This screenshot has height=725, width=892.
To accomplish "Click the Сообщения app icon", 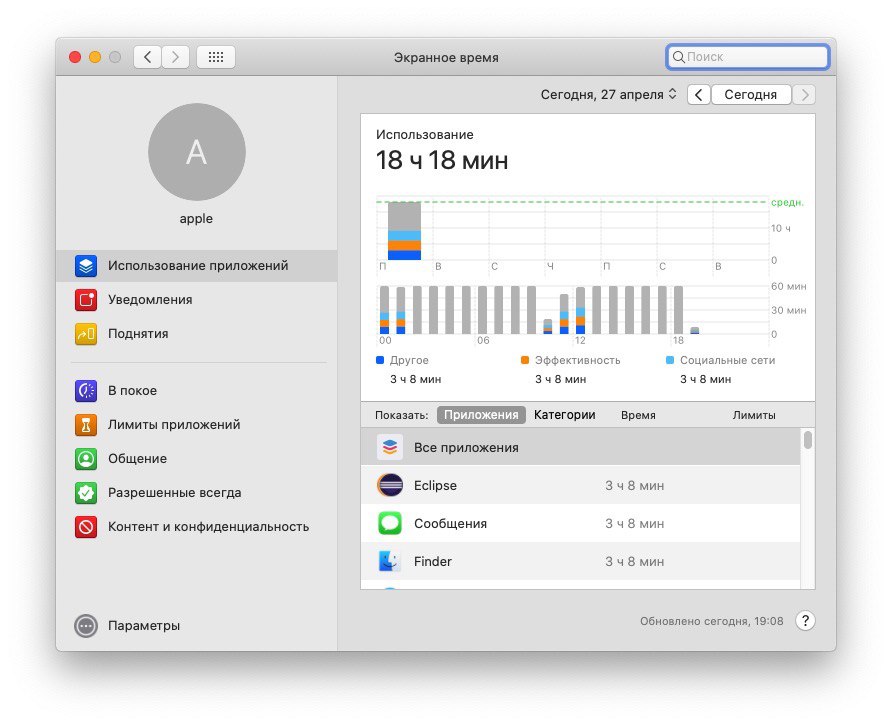I will (x=390, y=524).
